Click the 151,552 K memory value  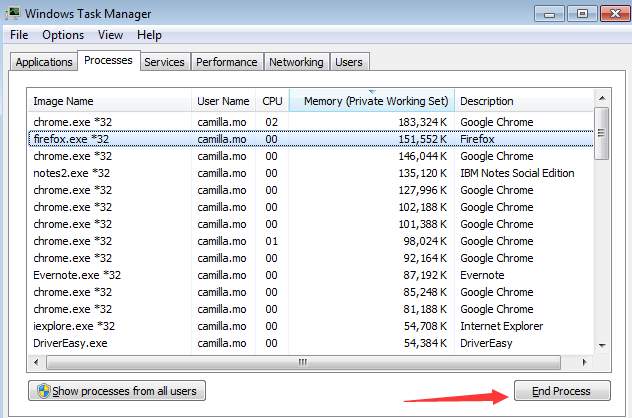423,139
